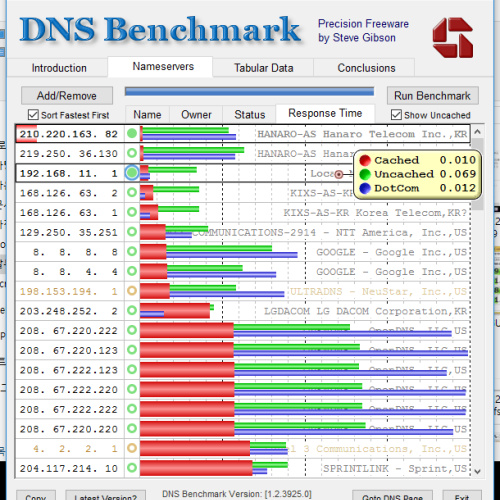
Task: Click the GRC red logo icon
Action: point(453,37)
